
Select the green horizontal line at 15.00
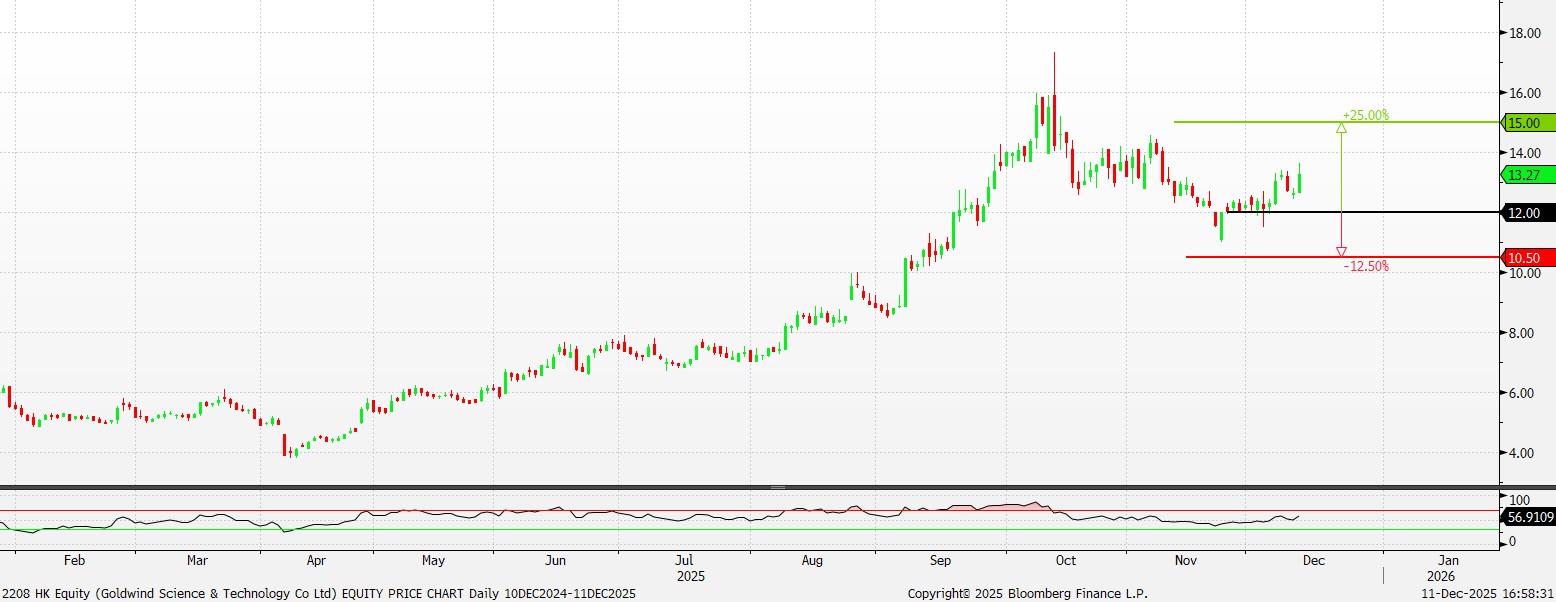(1337, 122)
